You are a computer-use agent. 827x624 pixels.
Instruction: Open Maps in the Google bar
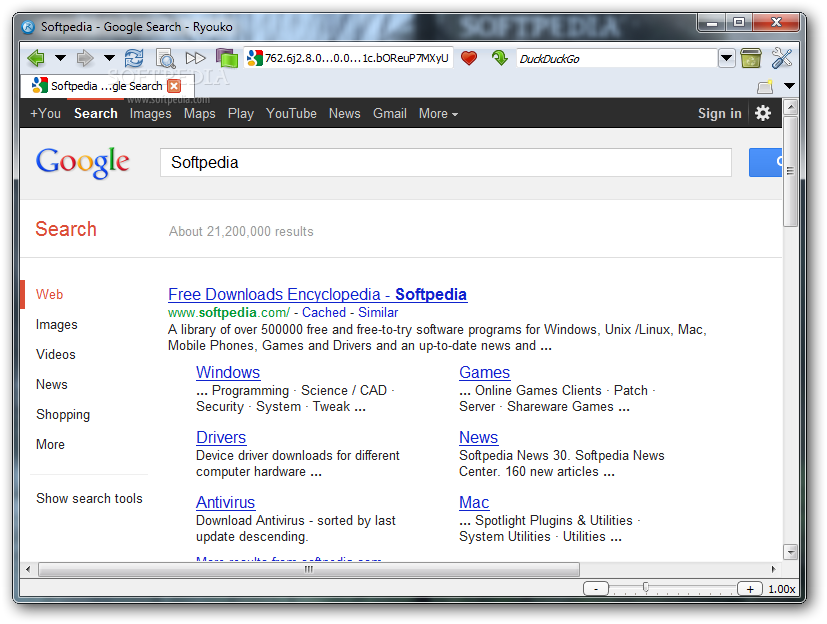tap(199, 113)
